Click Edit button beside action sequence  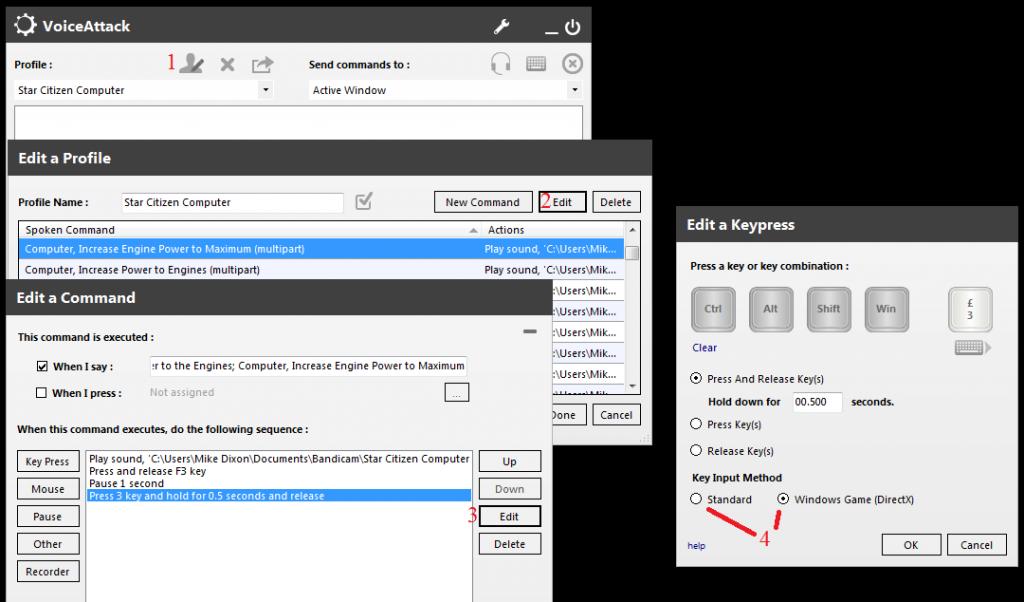click(509, 516)
